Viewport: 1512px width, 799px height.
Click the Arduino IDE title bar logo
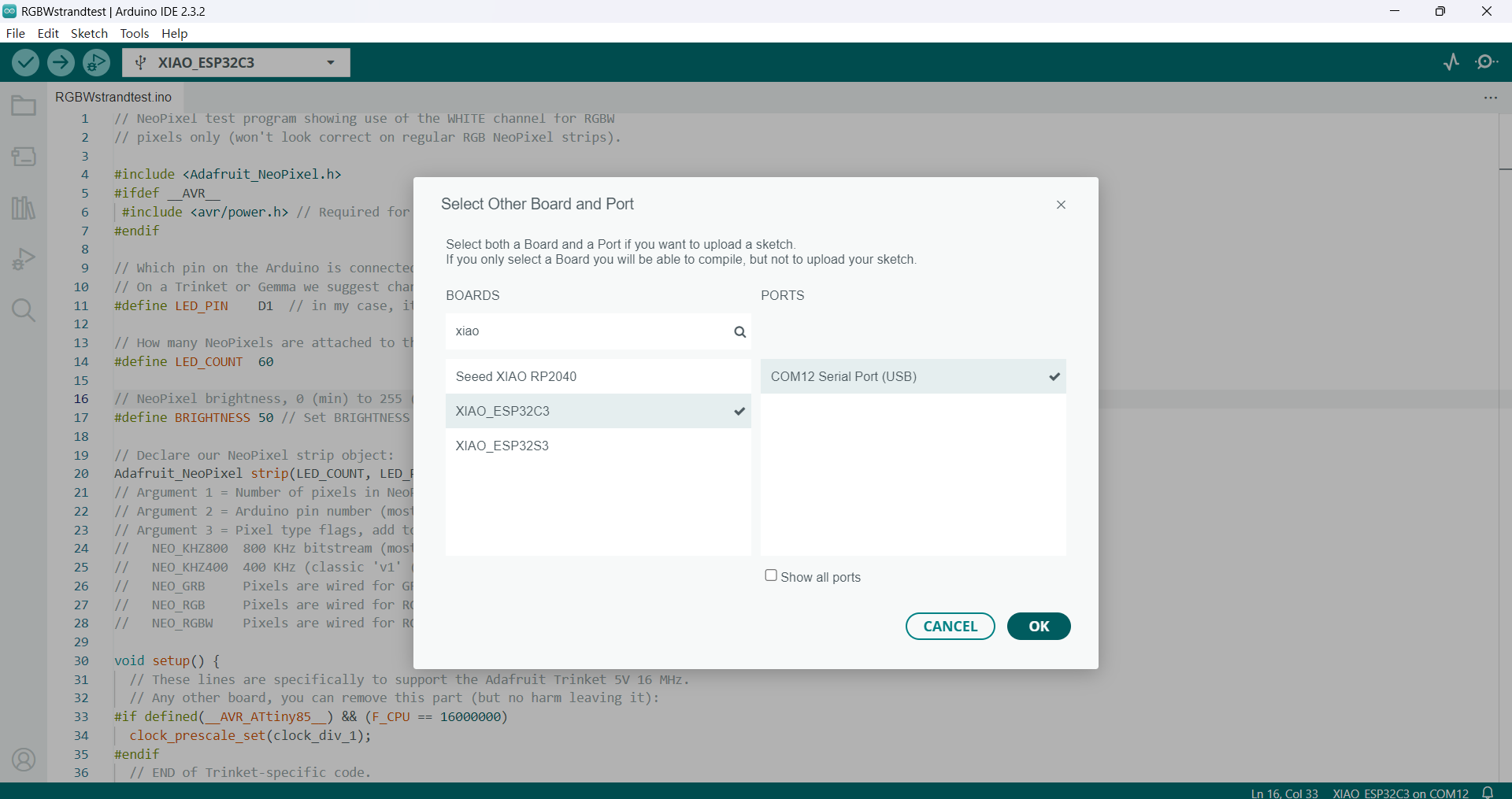tap(9, 11)
